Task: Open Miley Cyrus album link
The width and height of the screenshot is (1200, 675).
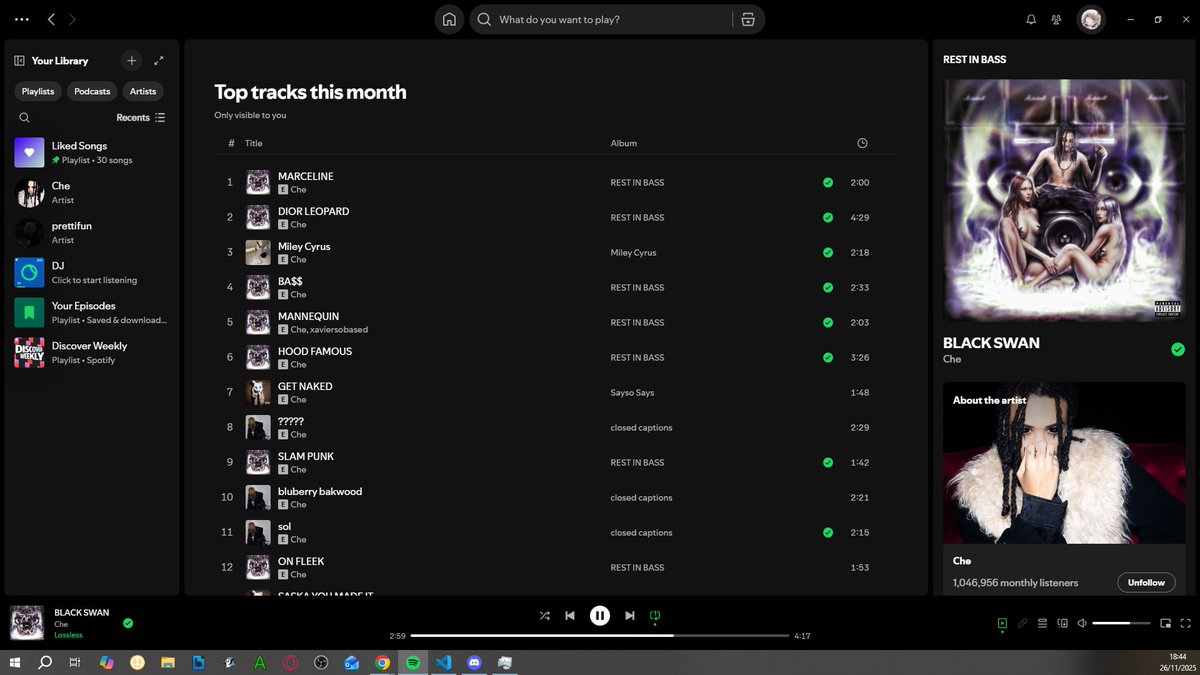Action: pos(633,253)
